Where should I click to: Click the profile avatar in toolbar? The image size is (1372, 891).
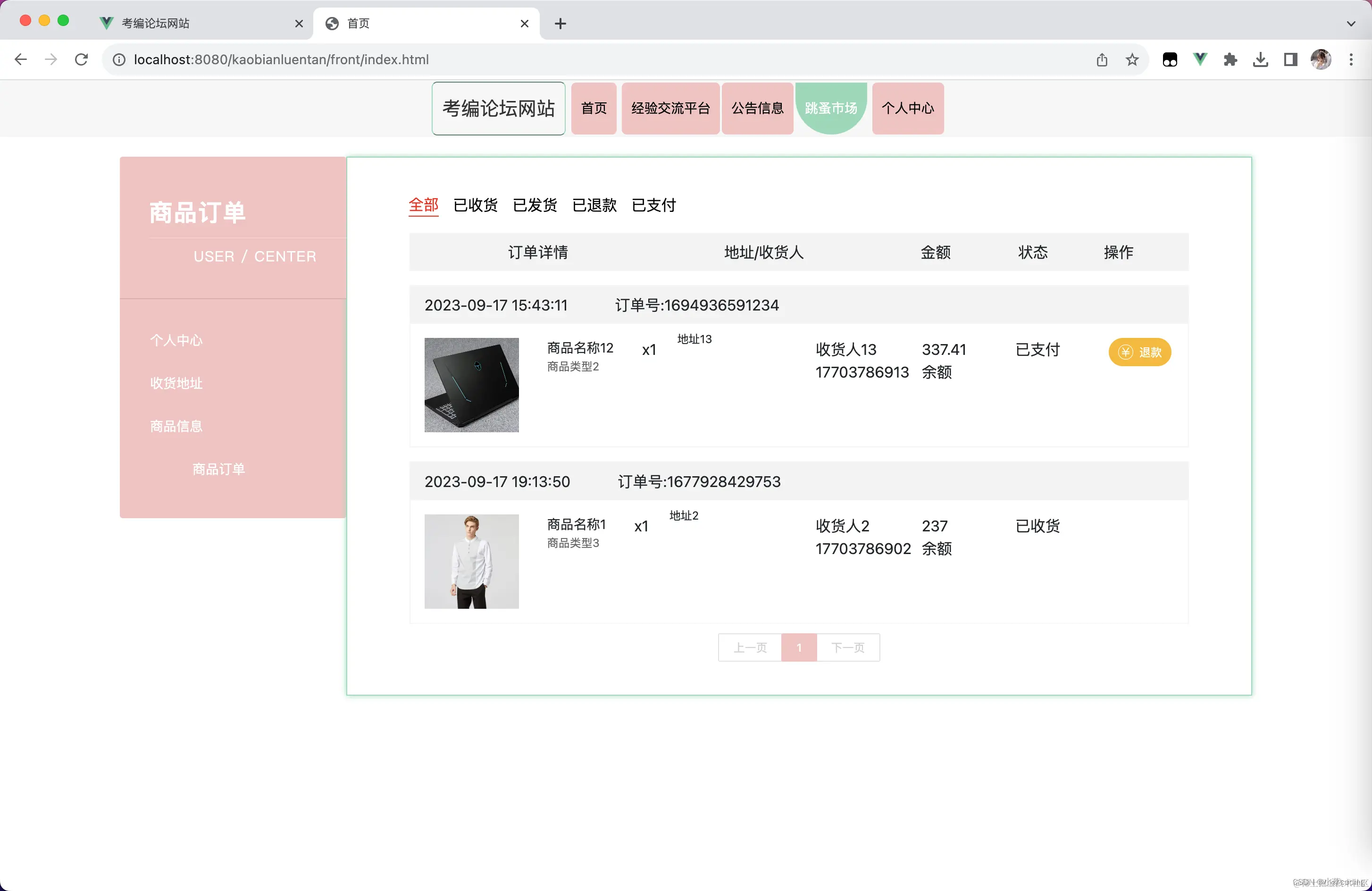click(x=1321, y=59)
